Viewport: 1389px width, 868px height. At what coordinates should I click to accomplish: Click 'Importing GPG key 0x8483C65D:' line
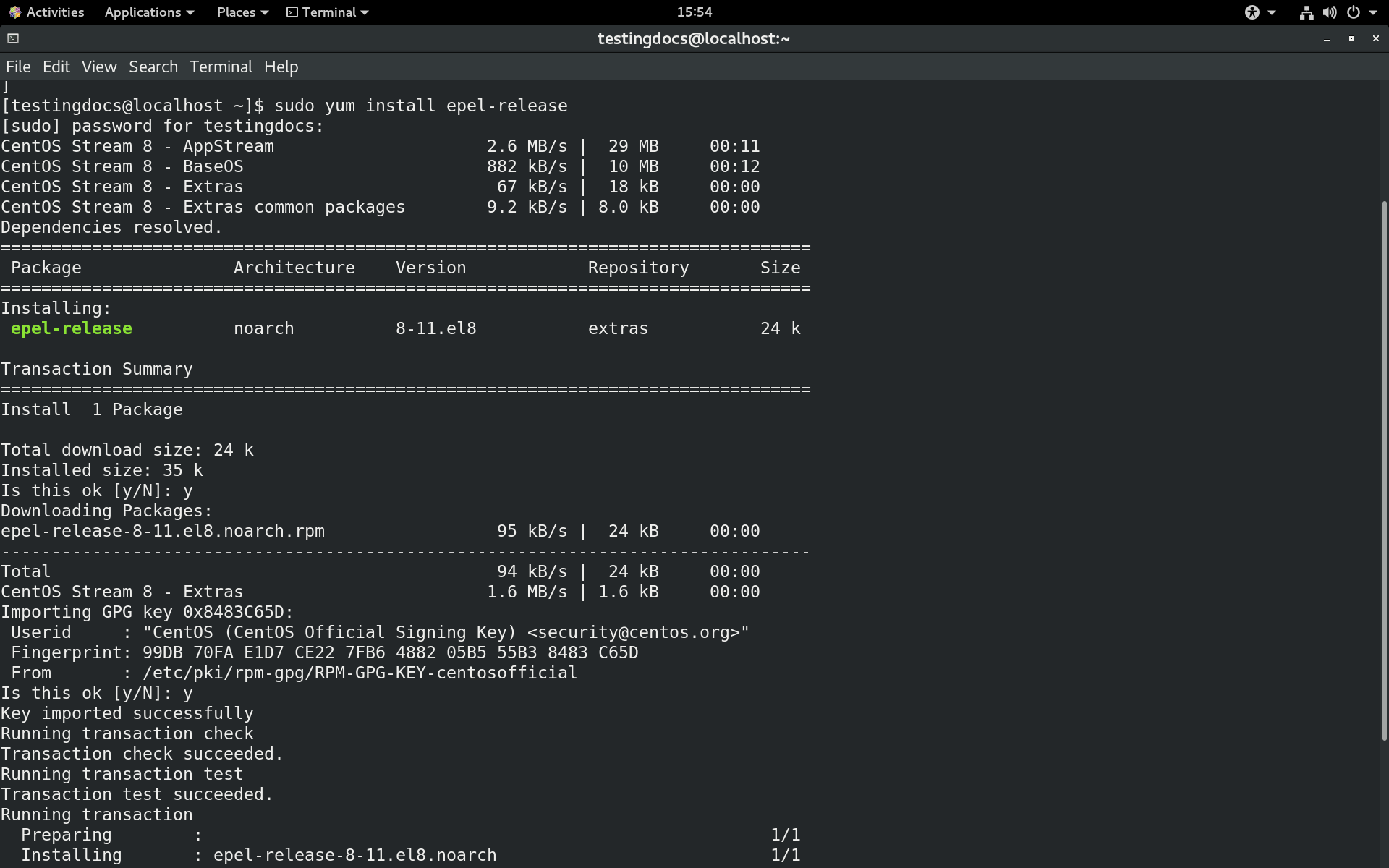click(147, 612)
